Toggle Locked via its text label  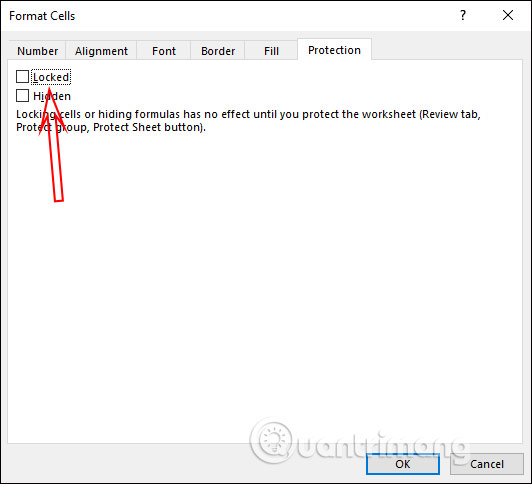click(51, 77)
